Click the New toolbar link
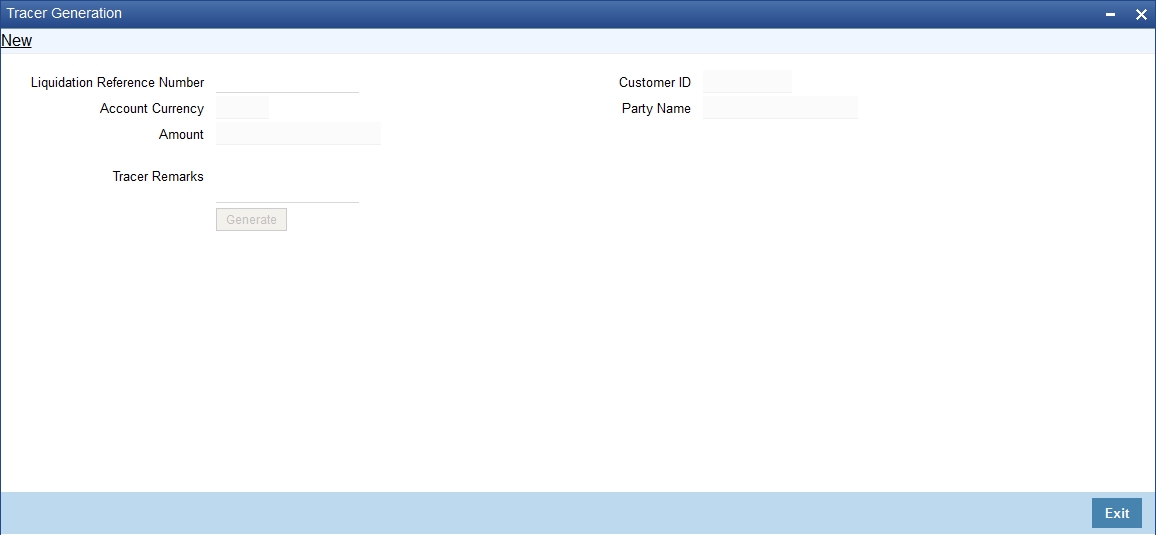The width and height of the screenshot is (1156, 541). tap(16, 41)
